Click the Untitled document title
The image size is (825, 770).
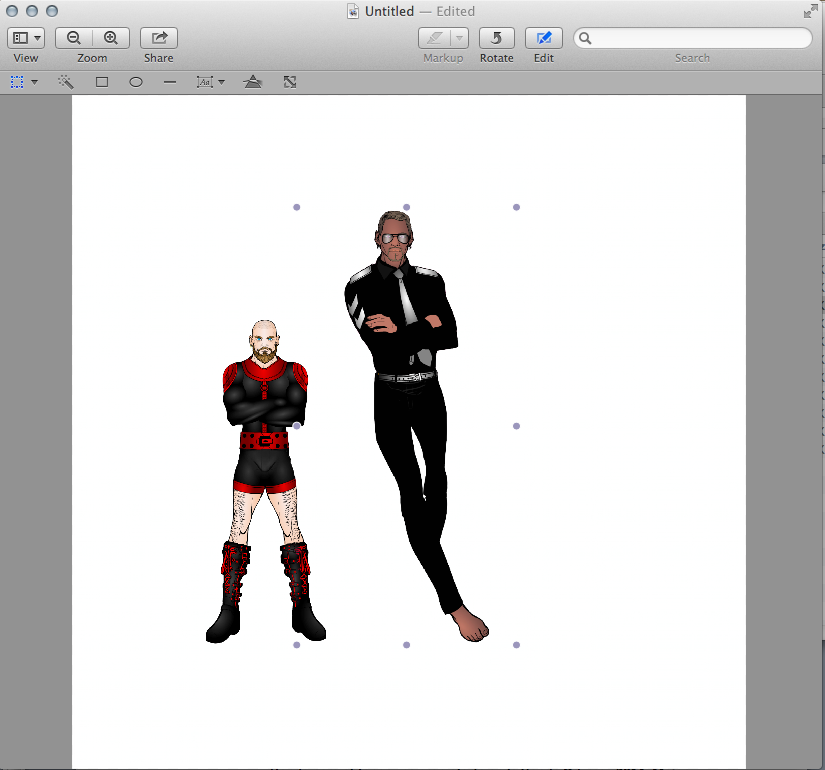click(x=390, y=12)
